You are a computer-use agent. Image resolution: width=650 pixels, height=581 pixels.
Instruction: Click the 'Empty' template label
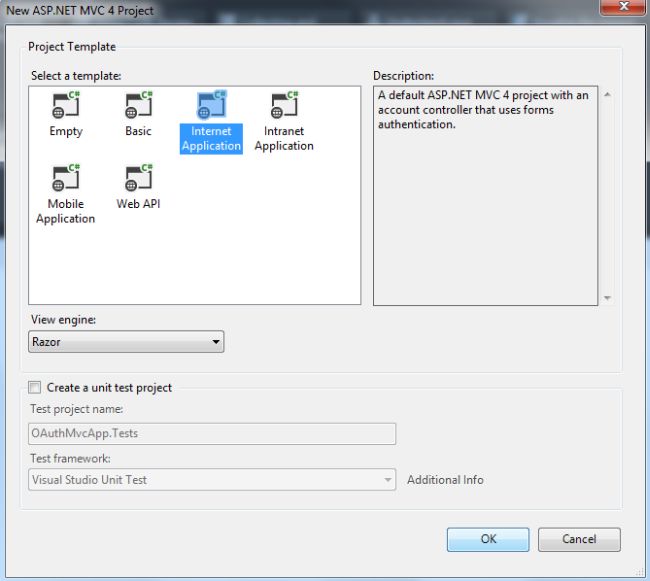tap(66, 131)
